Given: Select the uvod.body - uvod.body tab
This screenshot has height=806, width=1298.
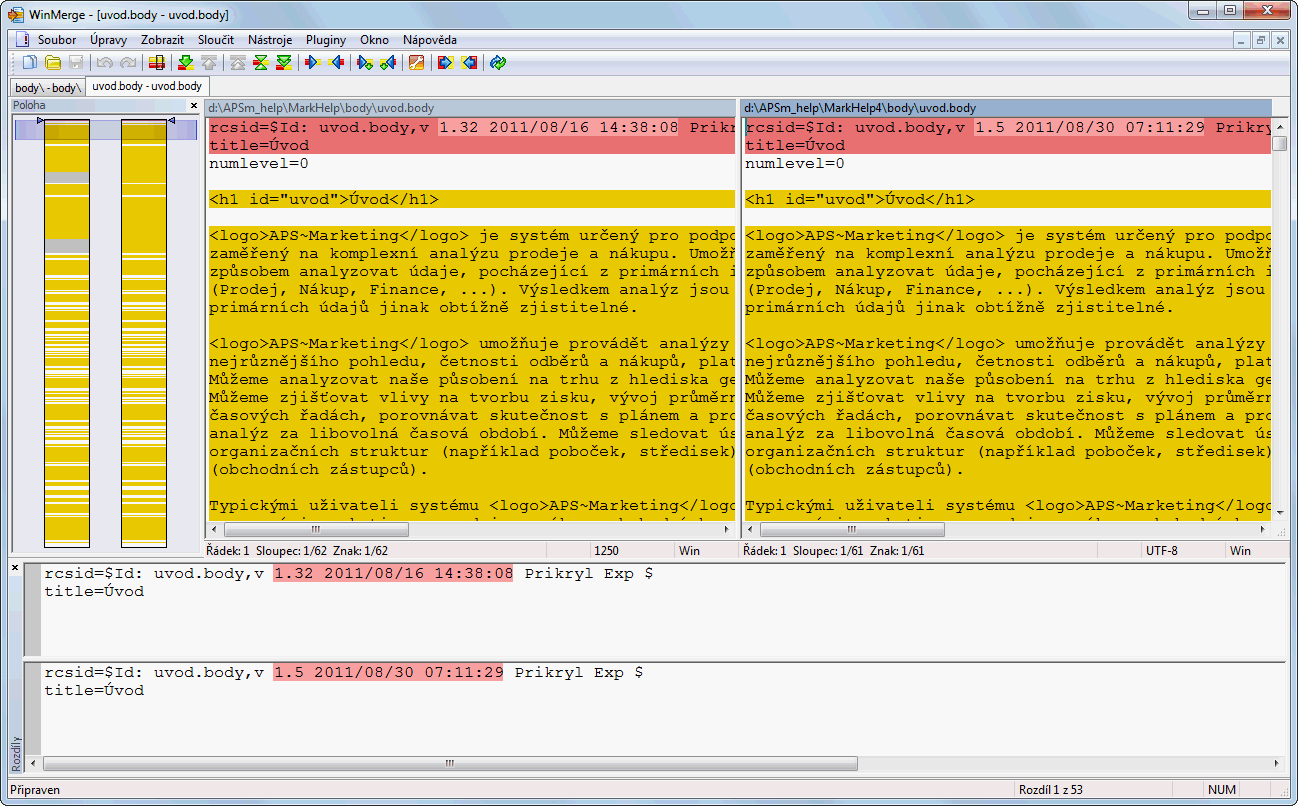Looking at the screenshot, I should tap(147, 86).
